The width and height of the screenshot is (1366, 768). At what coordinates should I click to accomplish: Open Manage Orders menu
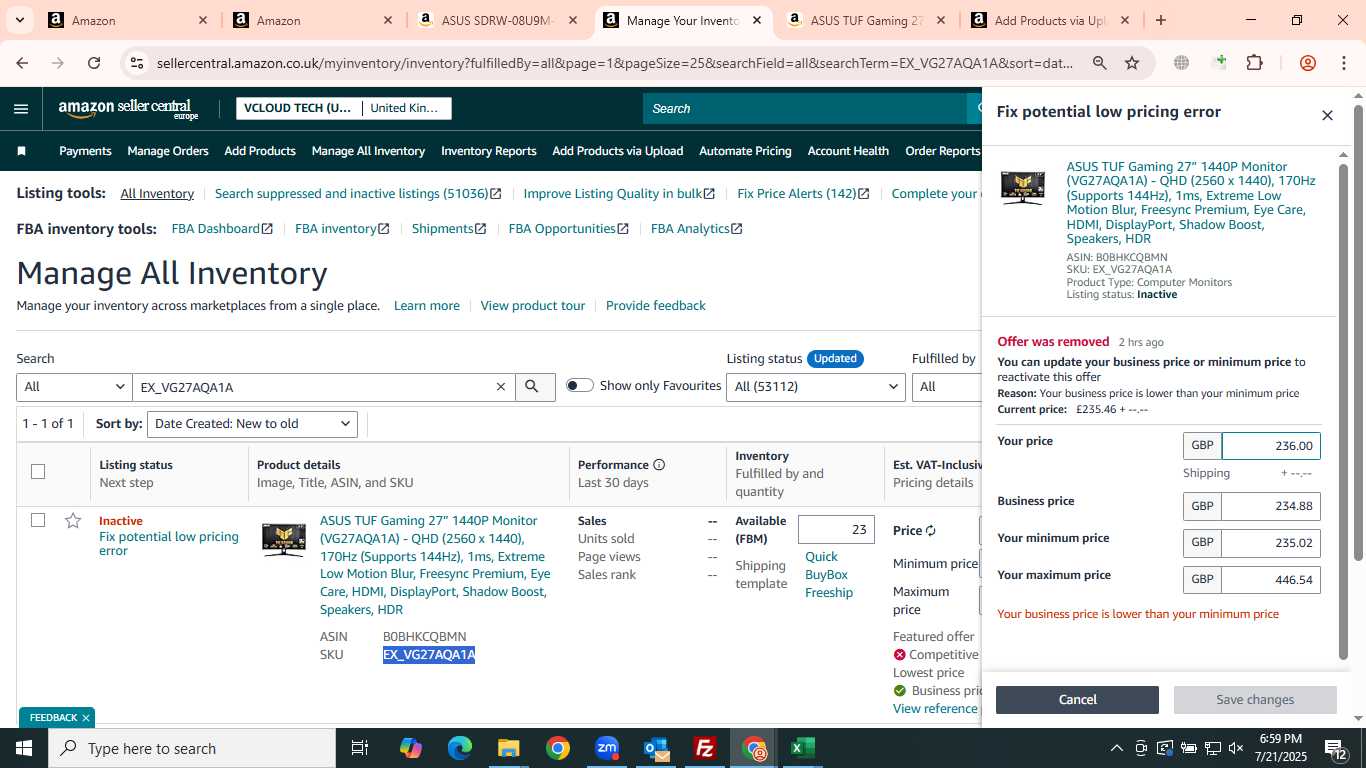point(168,151)
